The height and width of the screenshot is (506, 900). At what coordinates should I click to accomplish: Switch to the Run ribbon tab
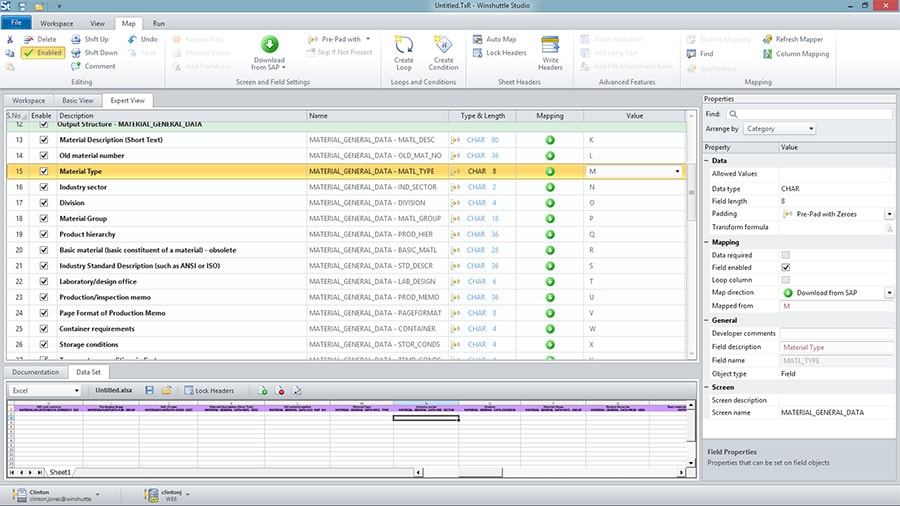(x=159, y=22)
